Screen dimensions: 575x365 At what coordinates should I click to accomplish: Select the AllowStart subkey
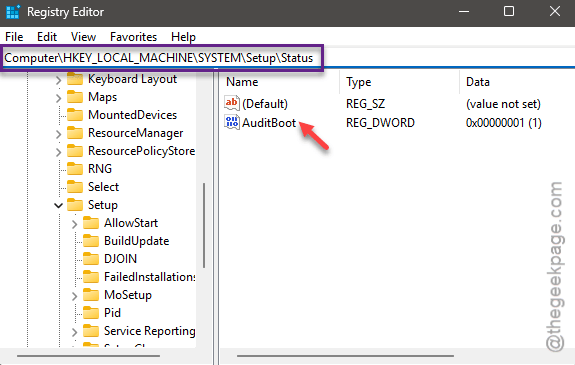click(131, 223)
